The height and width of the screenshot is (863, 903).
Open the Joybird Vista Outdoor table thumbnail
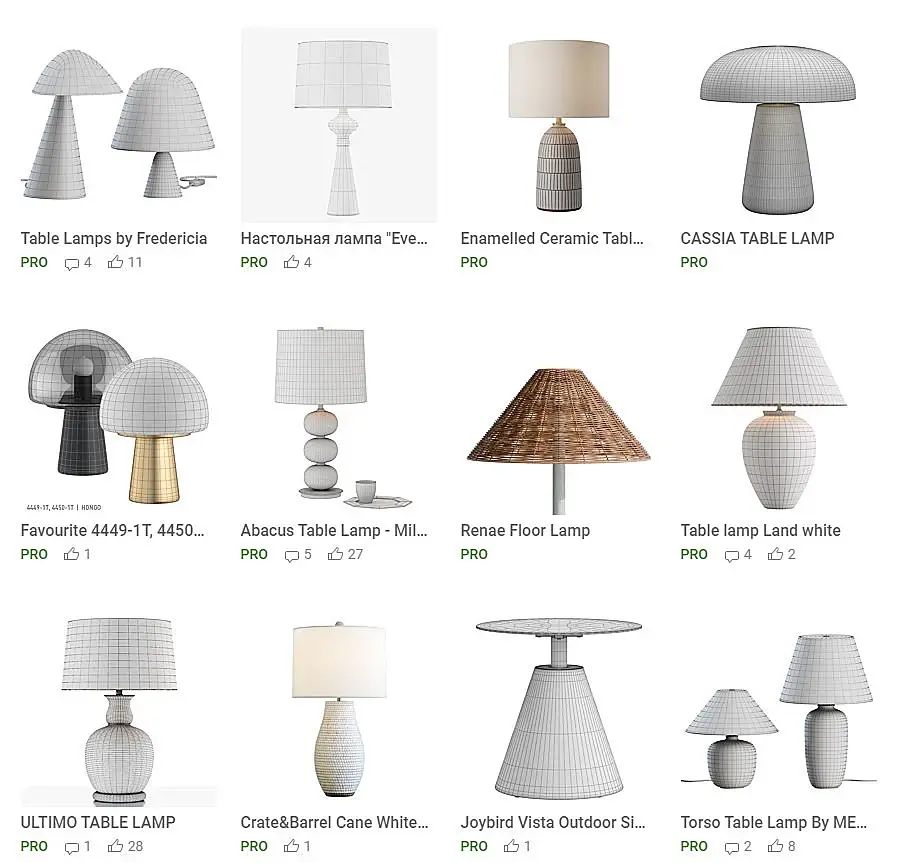pyautogui.click(x=559, y=709)
